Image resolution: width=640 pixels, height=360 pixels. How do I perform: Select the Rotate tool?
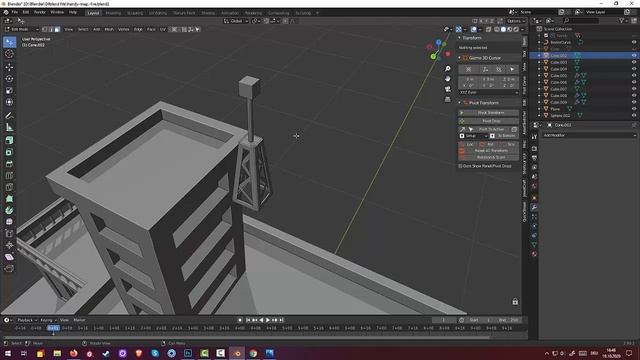tap(9, 79)
